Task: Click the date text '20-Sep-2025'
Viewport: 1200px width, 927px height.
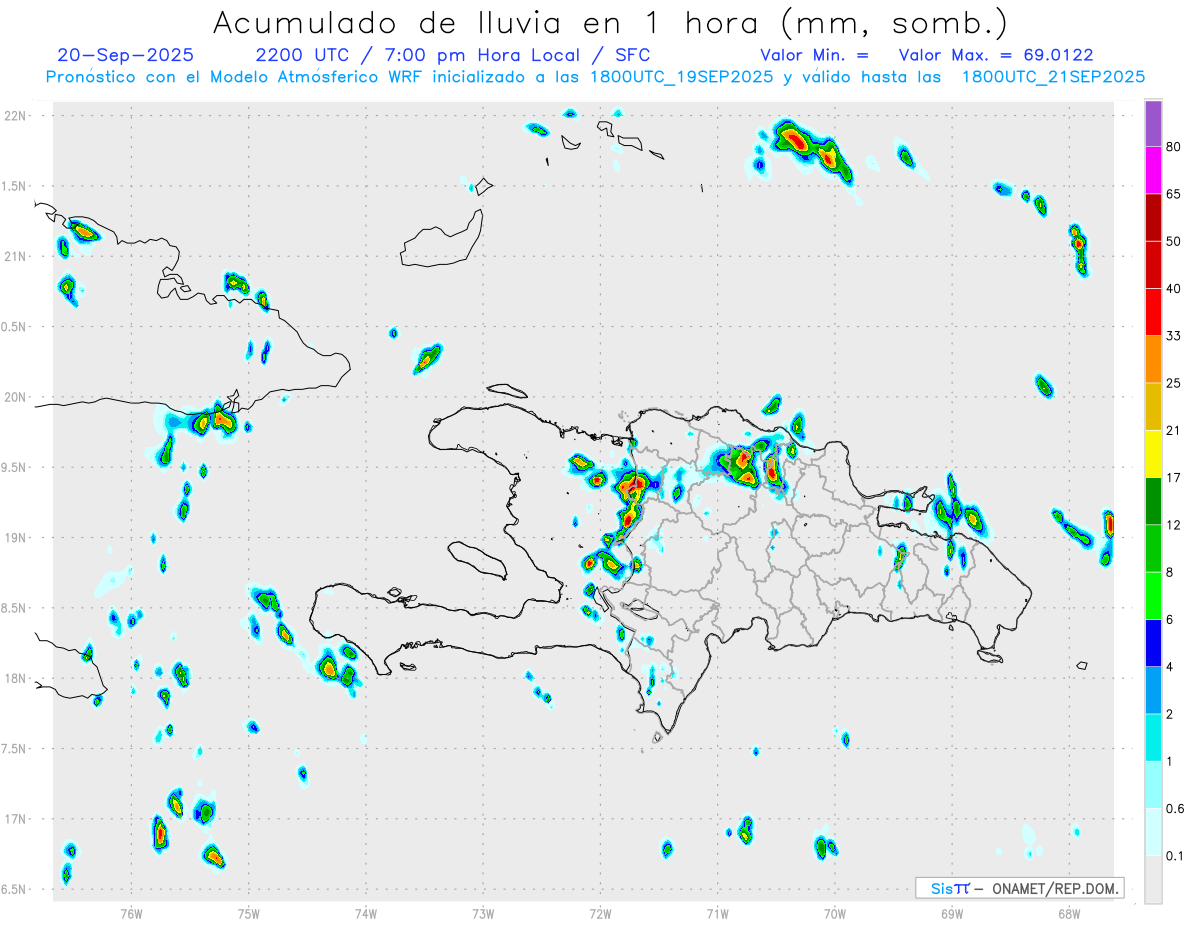Action: click(126, 55)
